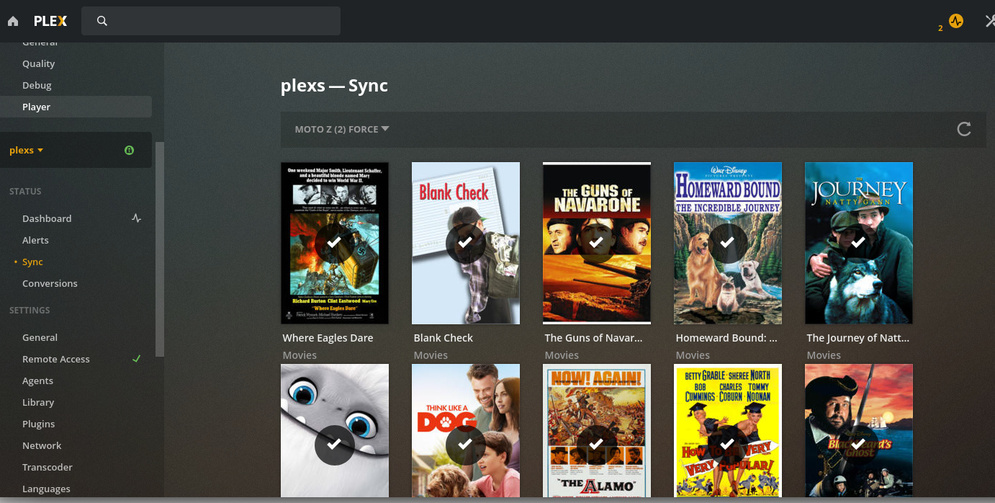Click The Journey of Natty Gann poster
This screenshot has height=503, width=995.
tap(859, 243)
